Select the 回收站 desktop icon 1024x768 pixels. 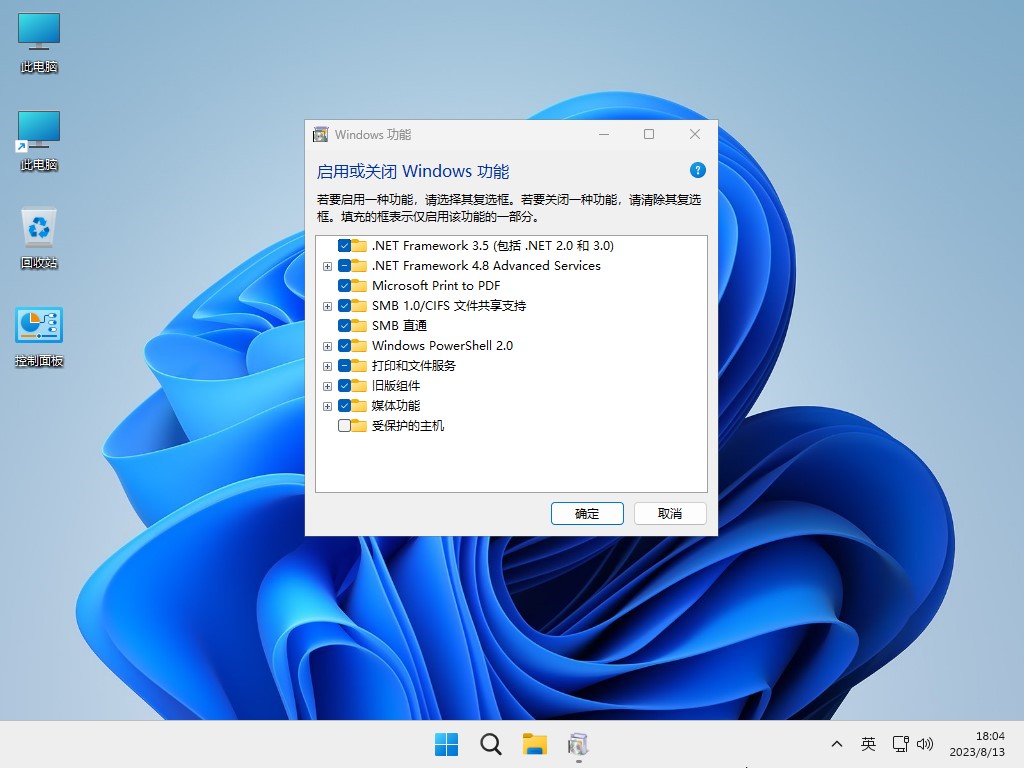[39, 238]
